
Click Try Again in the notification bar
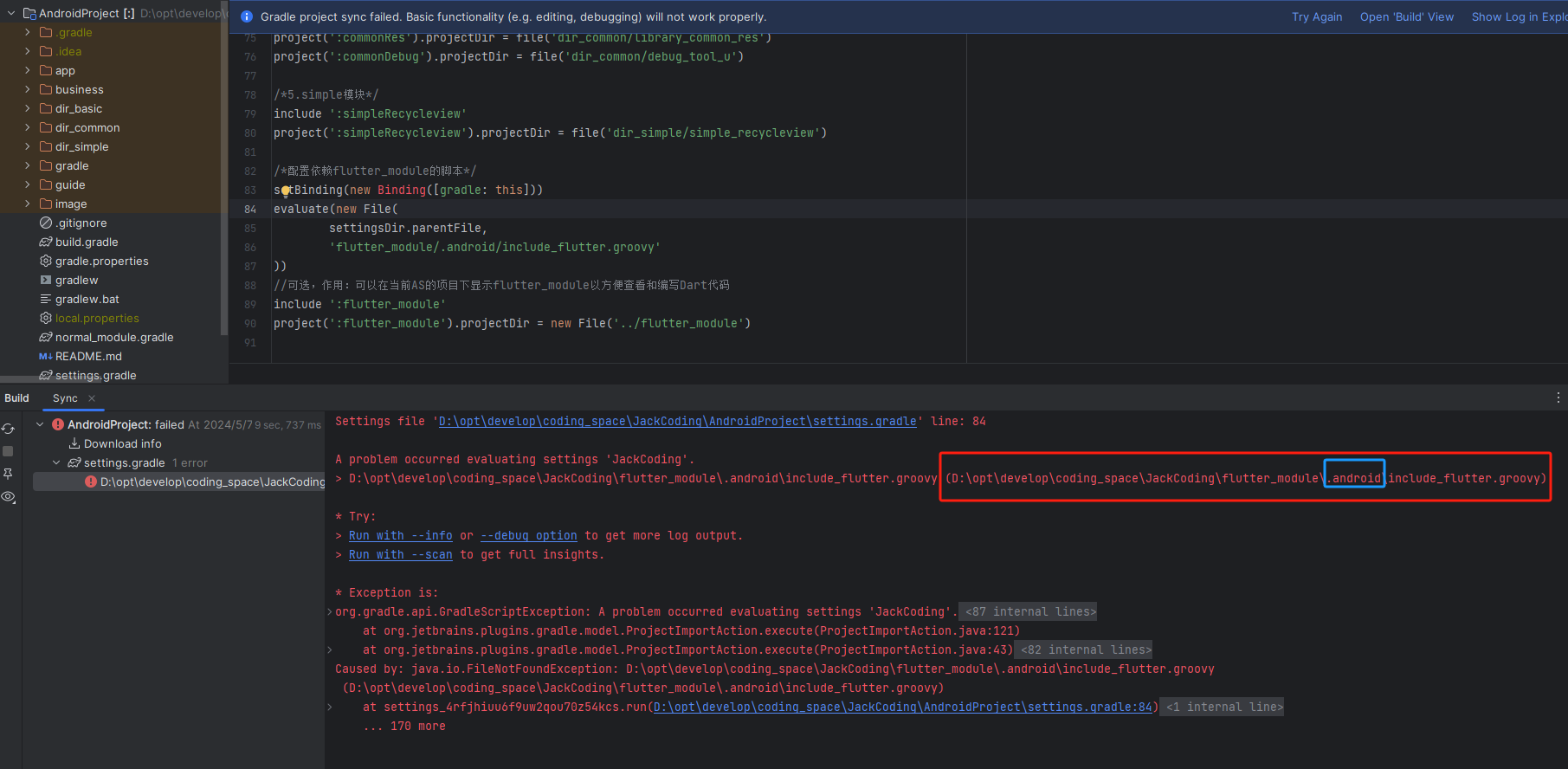click(x=1317, y=16)
